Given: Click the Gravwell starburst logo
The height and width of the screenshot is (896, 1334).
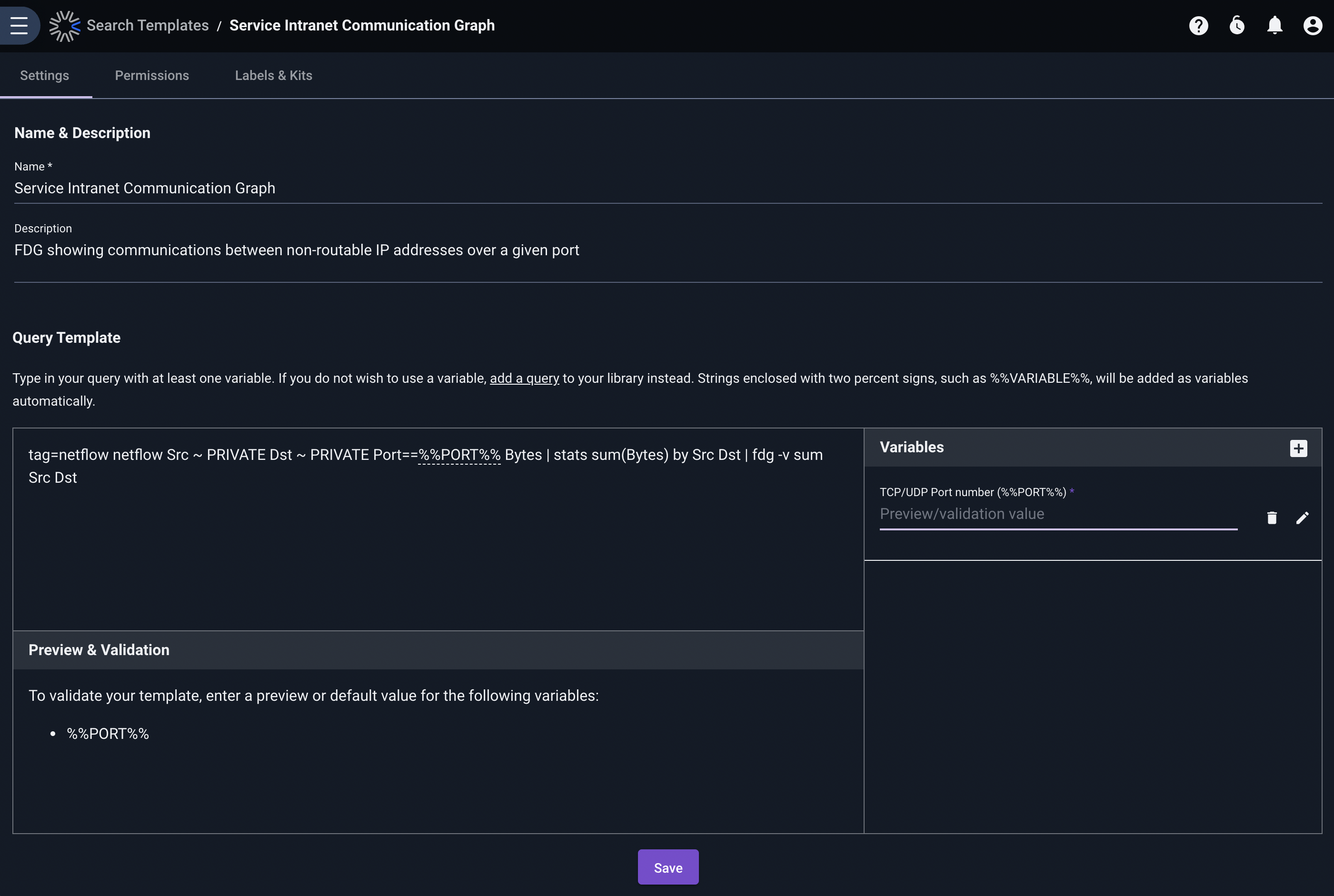Looking at the screenshot, I should coord(65,26).
